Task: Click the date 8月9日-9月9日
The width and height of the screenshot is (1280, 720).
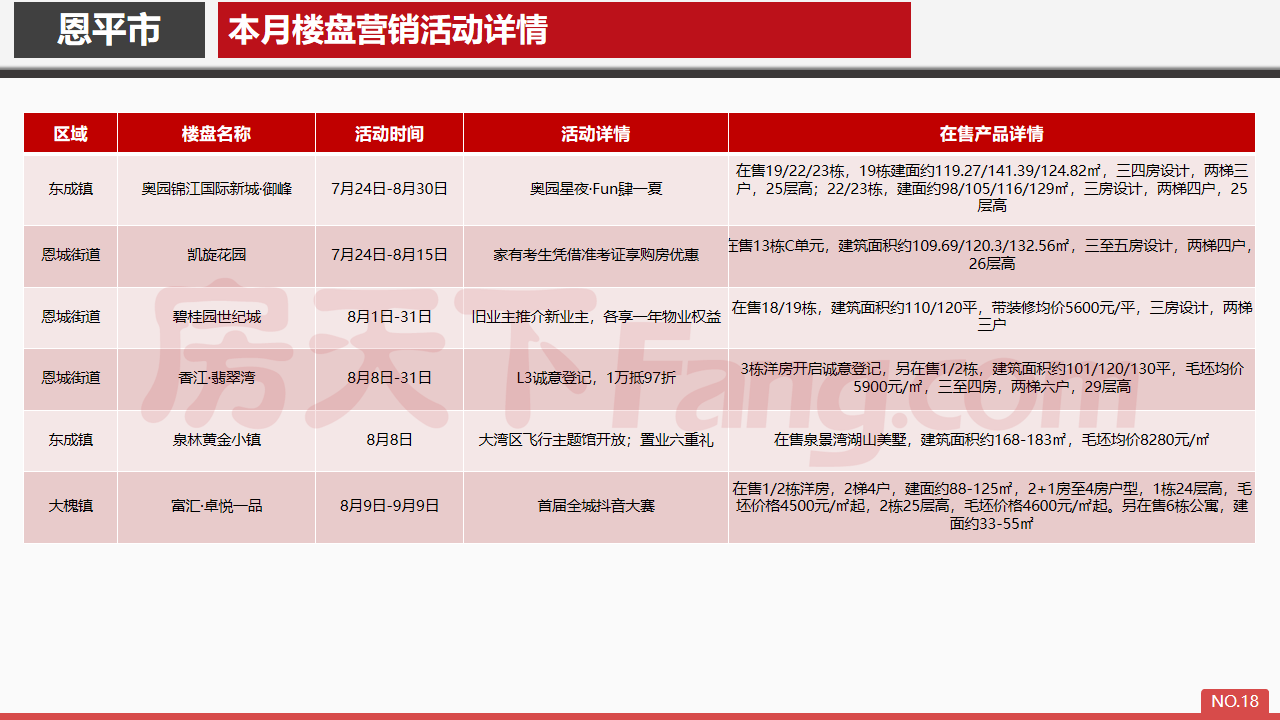Action: [x=389, y=506]
